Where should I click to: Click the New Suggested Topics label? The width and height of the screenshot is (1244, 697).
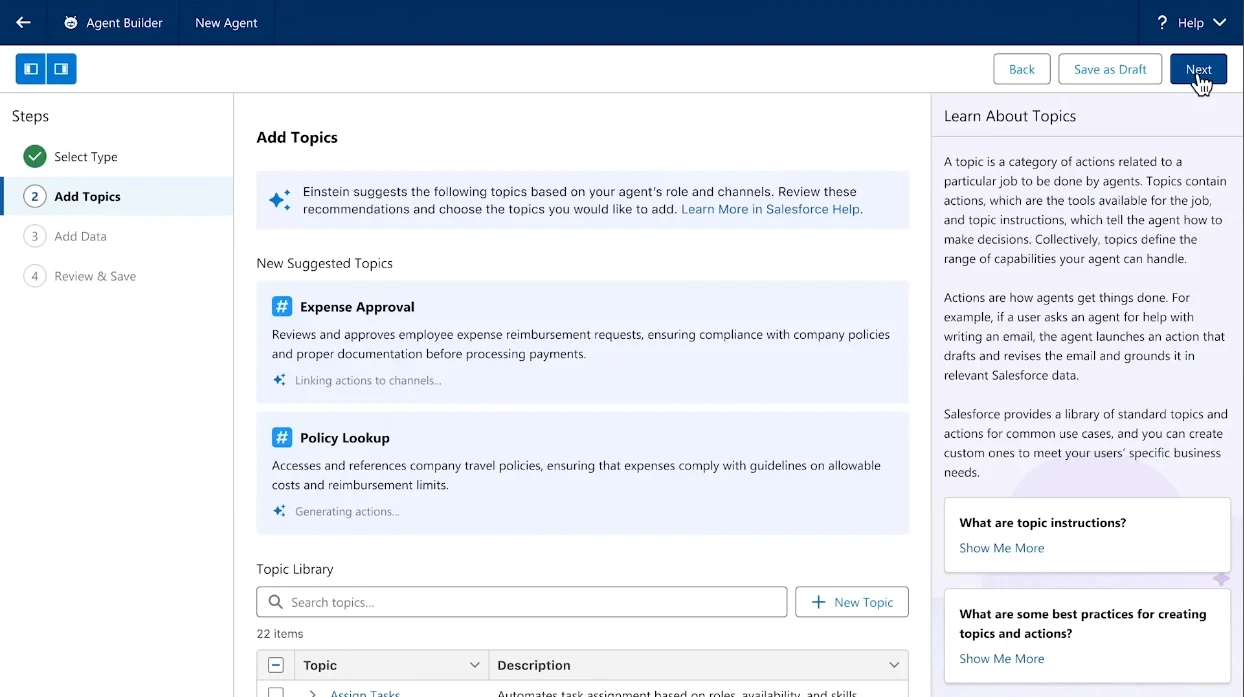click(x=325, y=263)
